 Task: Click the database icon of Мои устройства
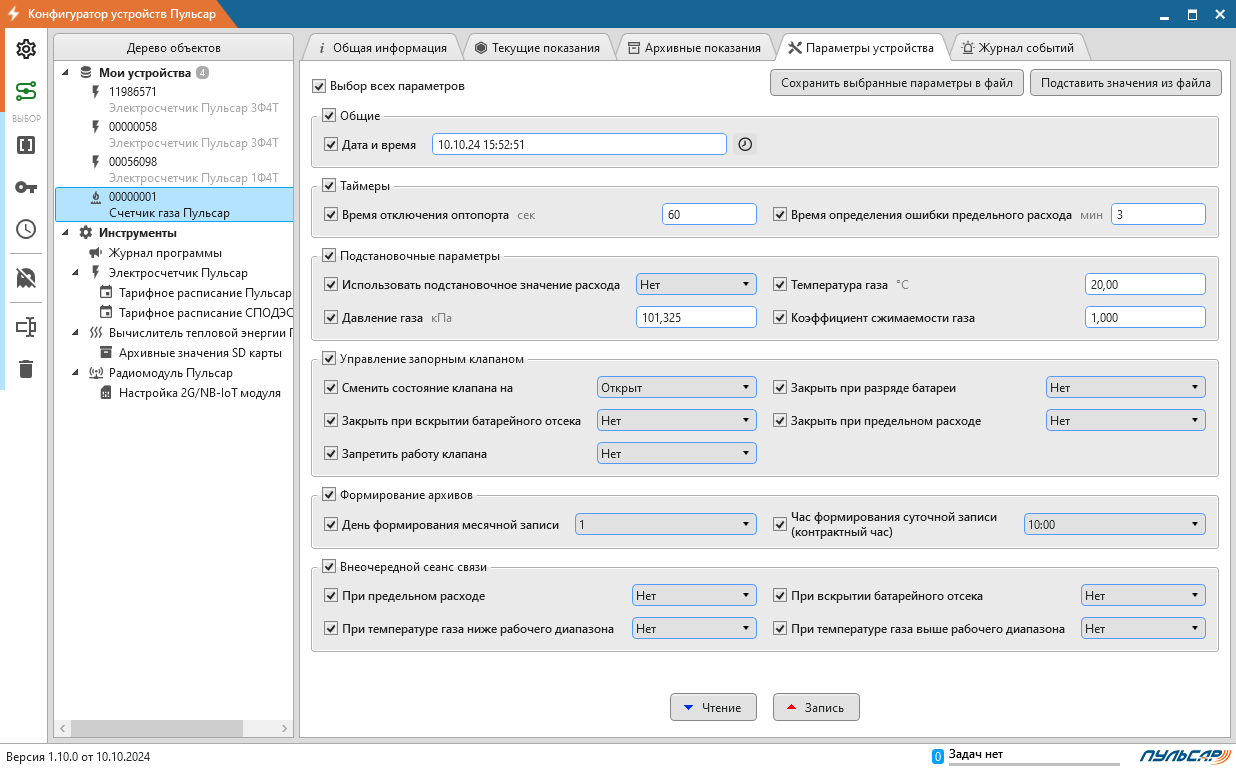(x=85, y=73)
